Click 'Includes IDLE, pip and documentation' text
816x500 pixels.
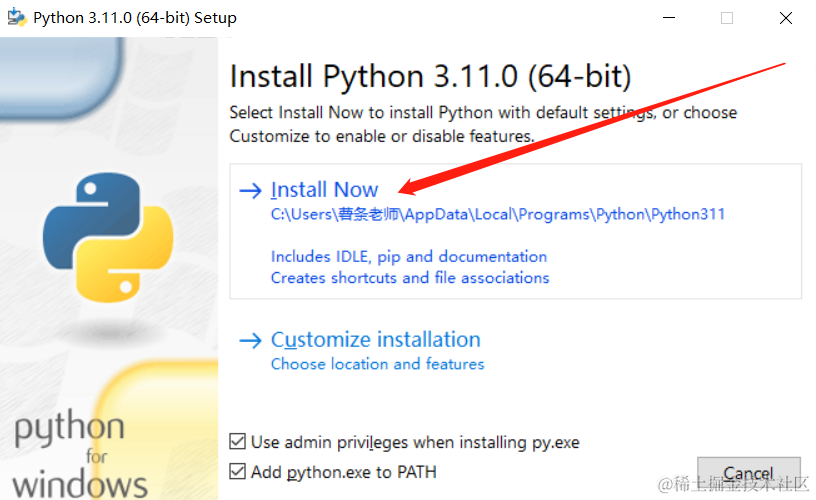pyautogui.click(x=409, y=257)
